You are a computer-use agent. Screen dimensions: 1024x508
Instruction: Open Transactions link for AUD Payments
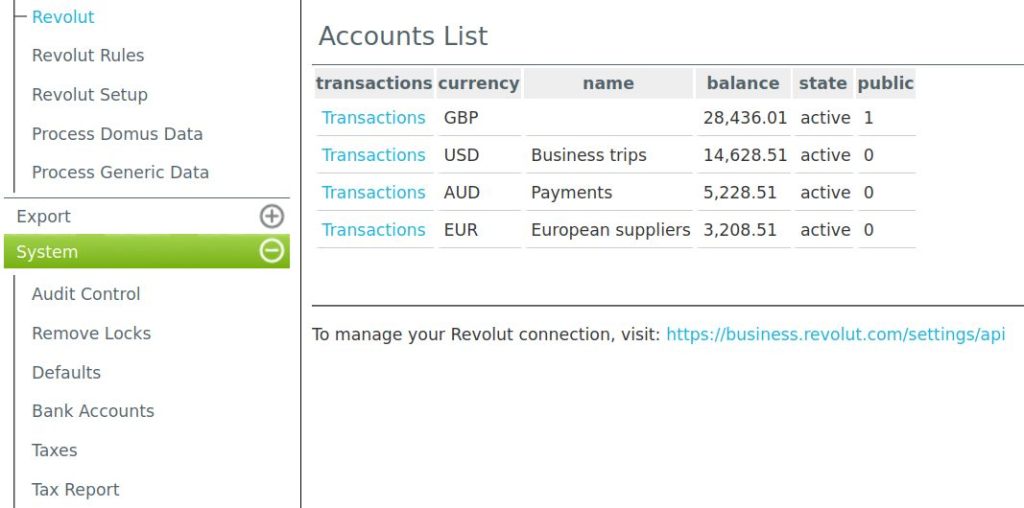click(x=373, y=192)
